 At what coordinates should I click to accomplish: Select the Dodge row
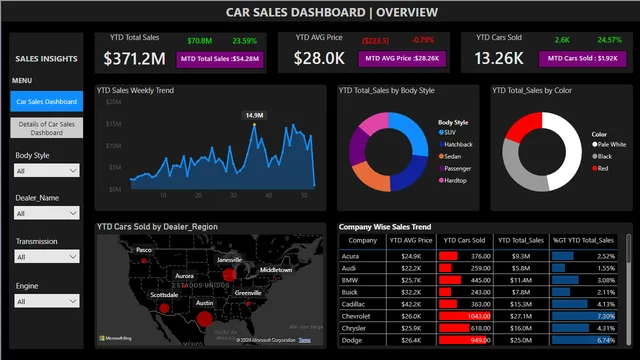(478, 340)
